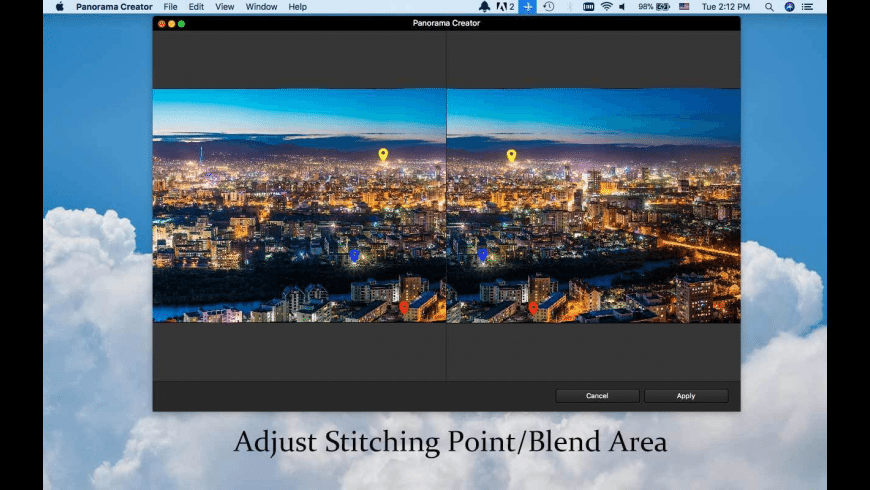This screenshot has height=490, width=870.
Task: Open the Bluetooth menu bar icon
Action: (569, 7)
